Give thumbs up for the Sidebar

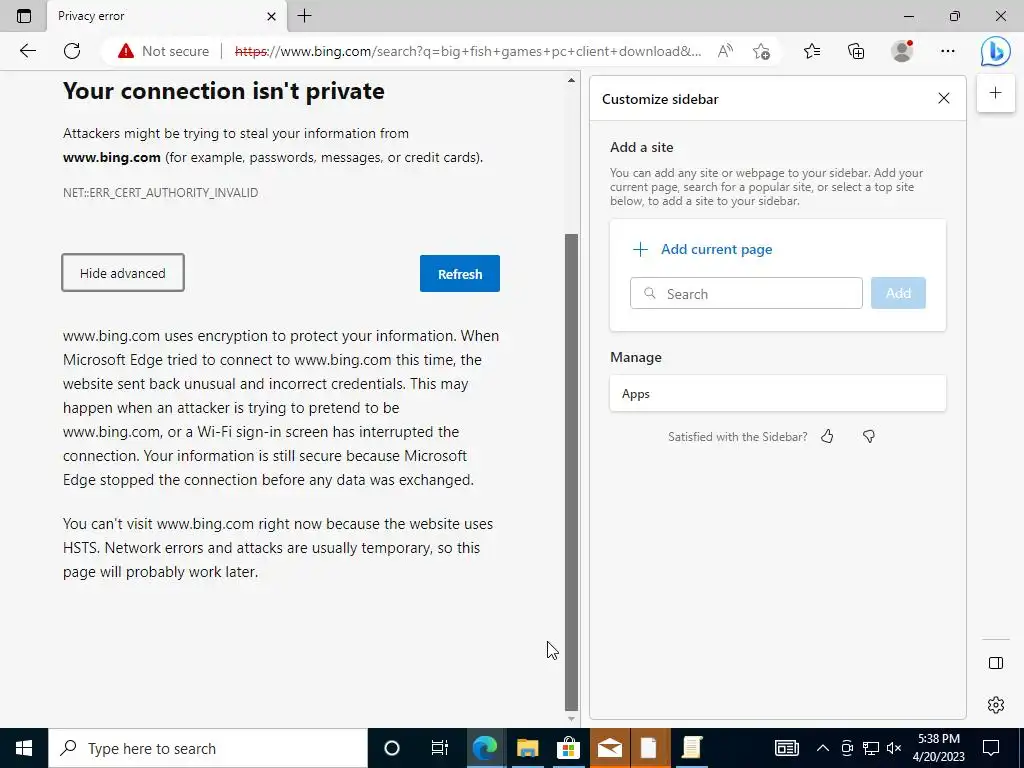pyautogui.click(x=827, y=436)
